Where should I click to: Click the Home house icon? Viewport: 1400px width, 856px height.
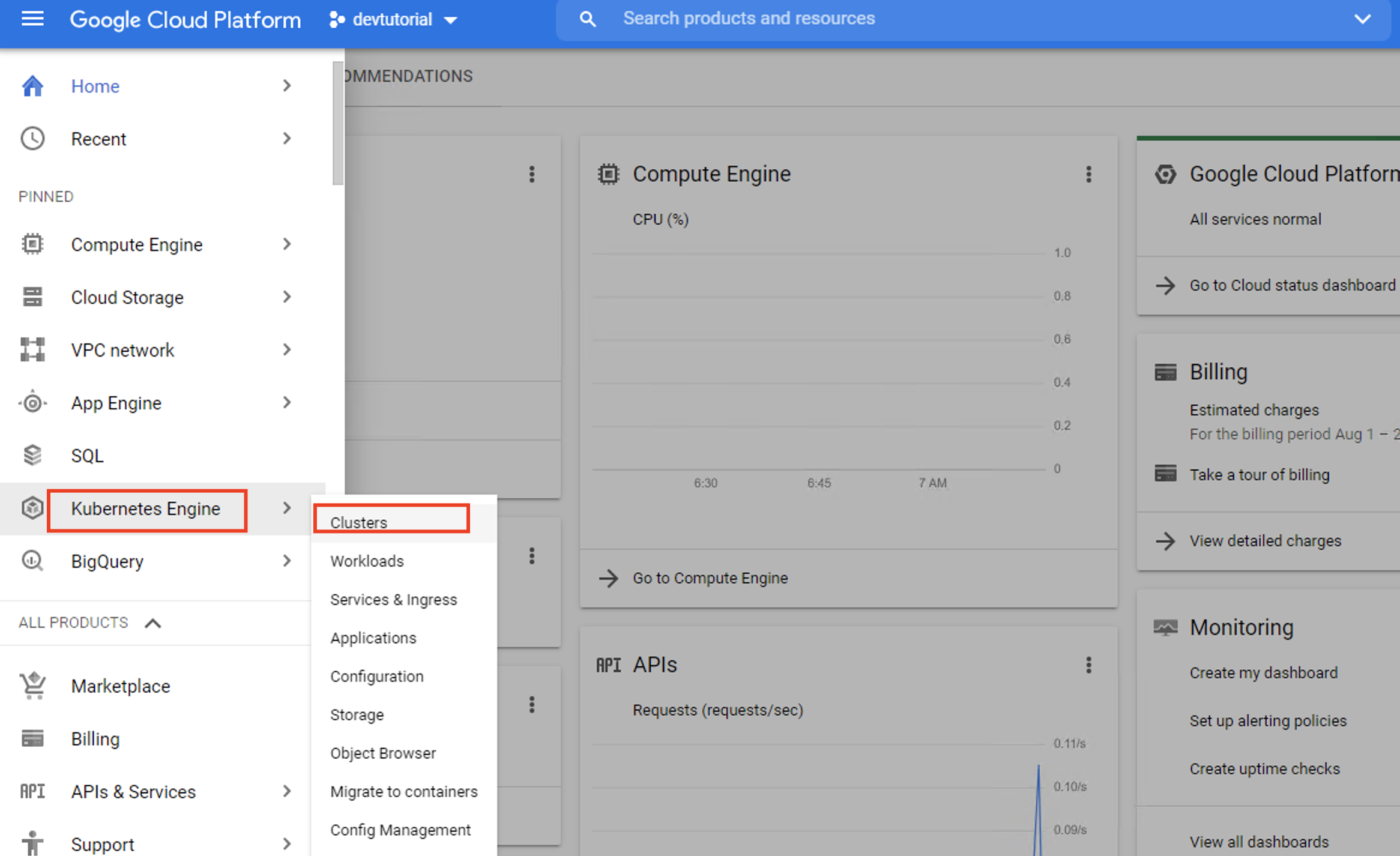[x=32, y=86]
